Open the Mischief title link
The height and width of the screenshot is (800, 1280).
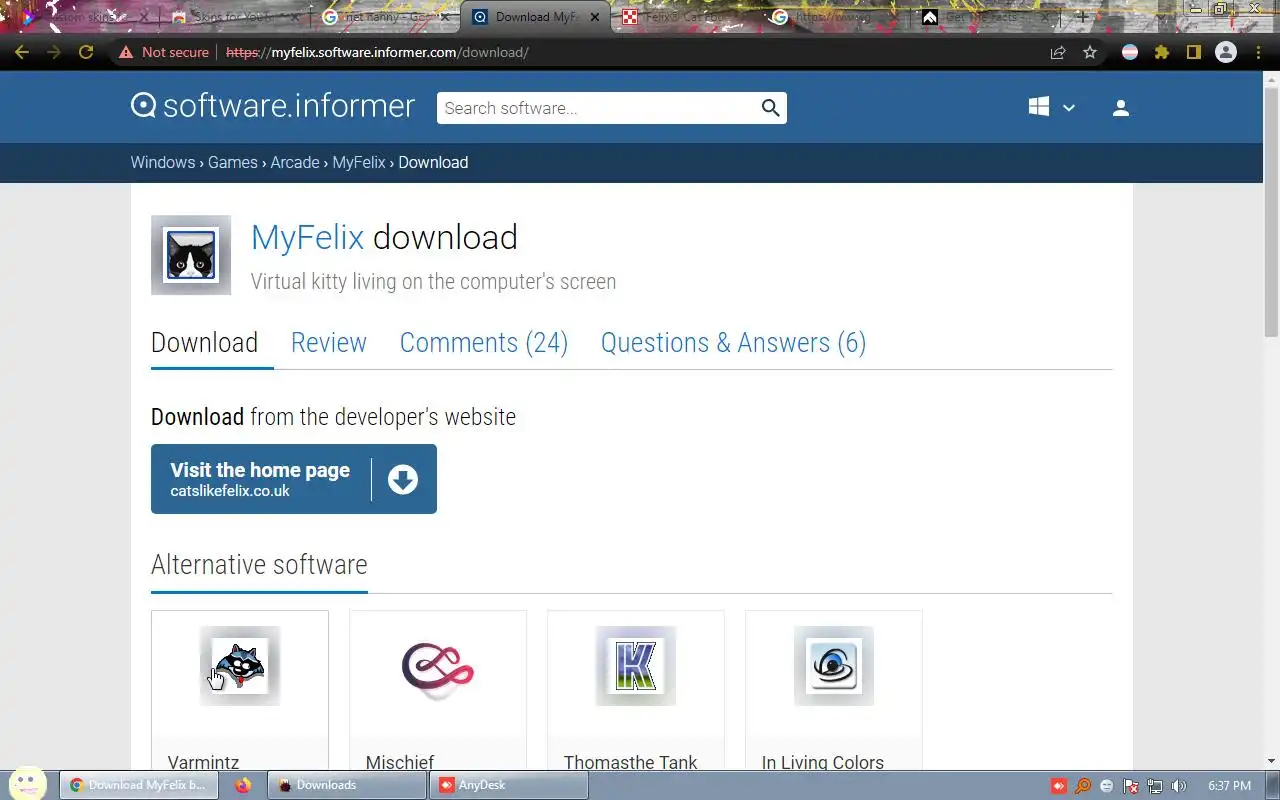click(x=400, y=762)
